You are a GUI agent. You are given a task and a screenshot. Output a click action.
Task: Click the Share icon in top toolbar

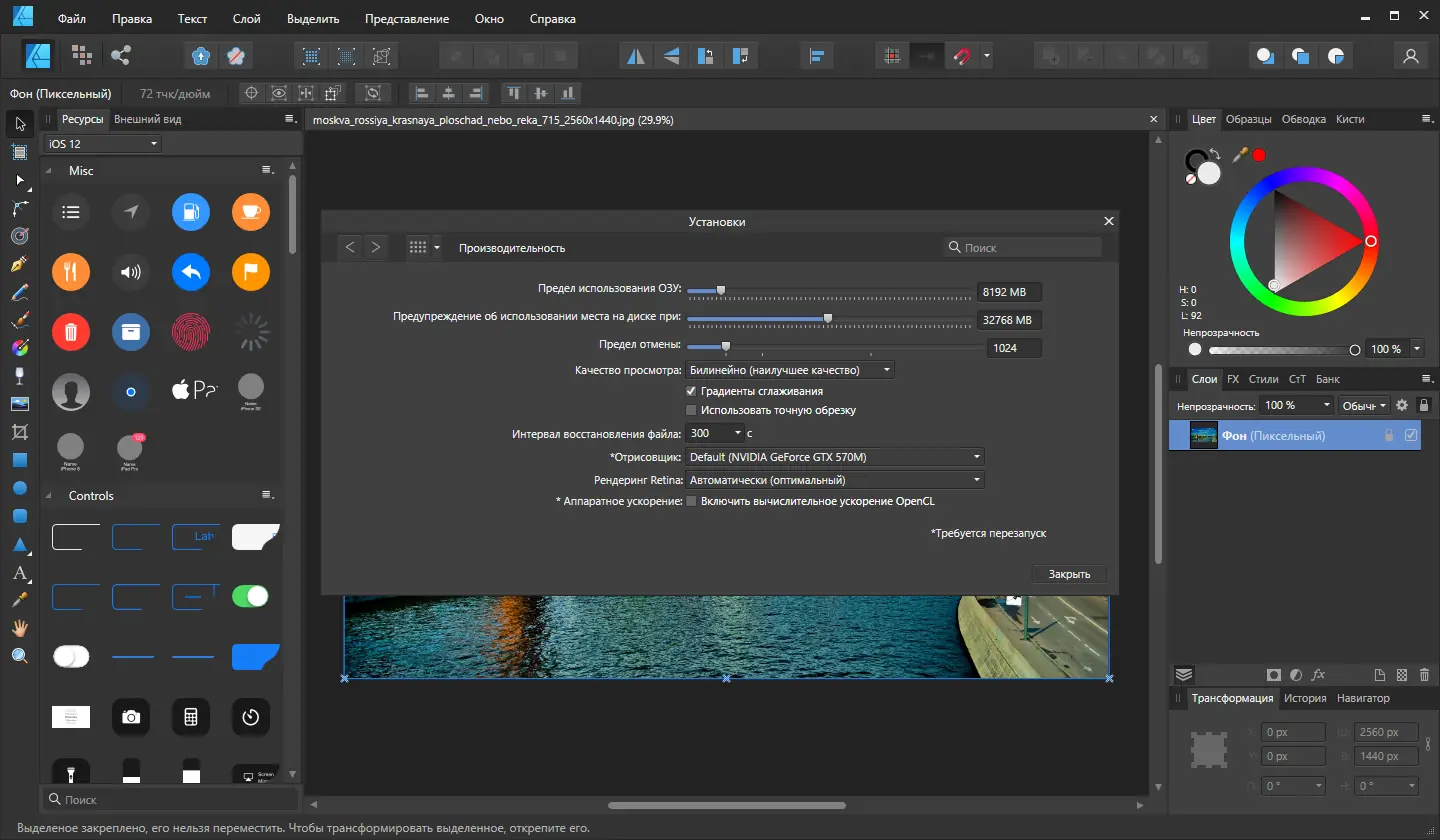coord(121,56)
